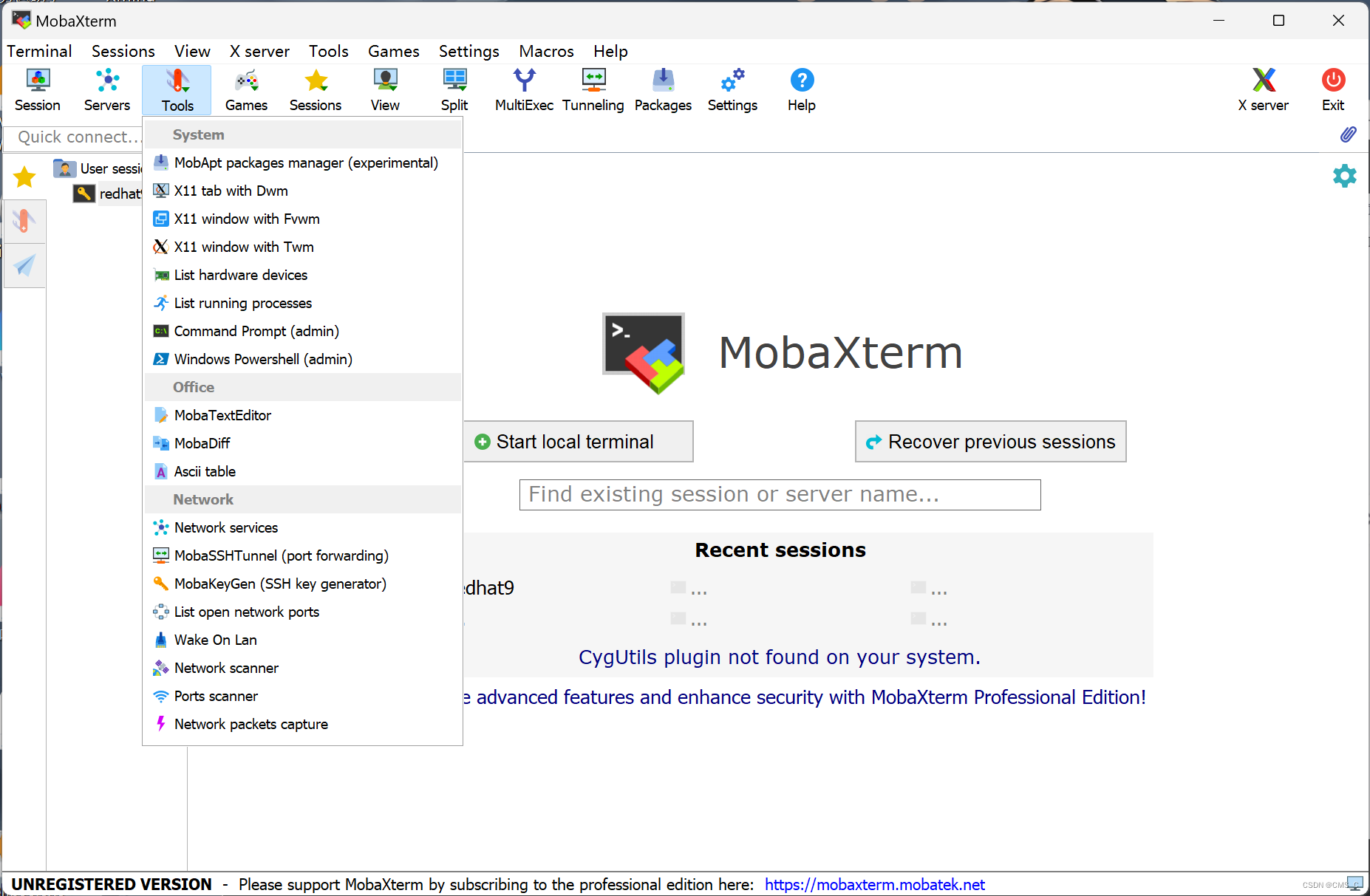1370x896 pixels.
Task: Select List running processes
Action: tap(303, 303)
